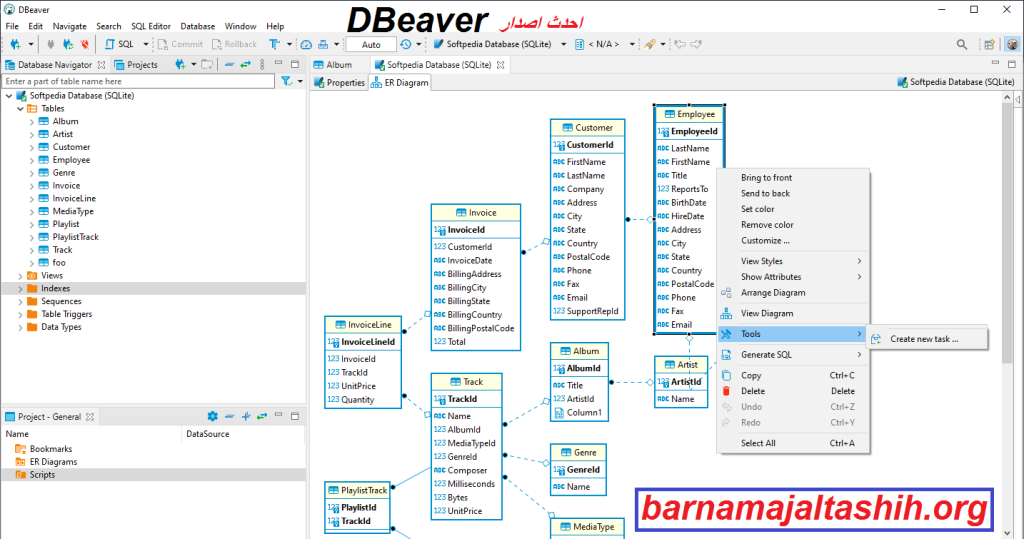Close the Softpedia Database (SQLite) editor tab
The height and width of the screenshot is (539, 1024).
pyautogui.click(x=501, y=65)
